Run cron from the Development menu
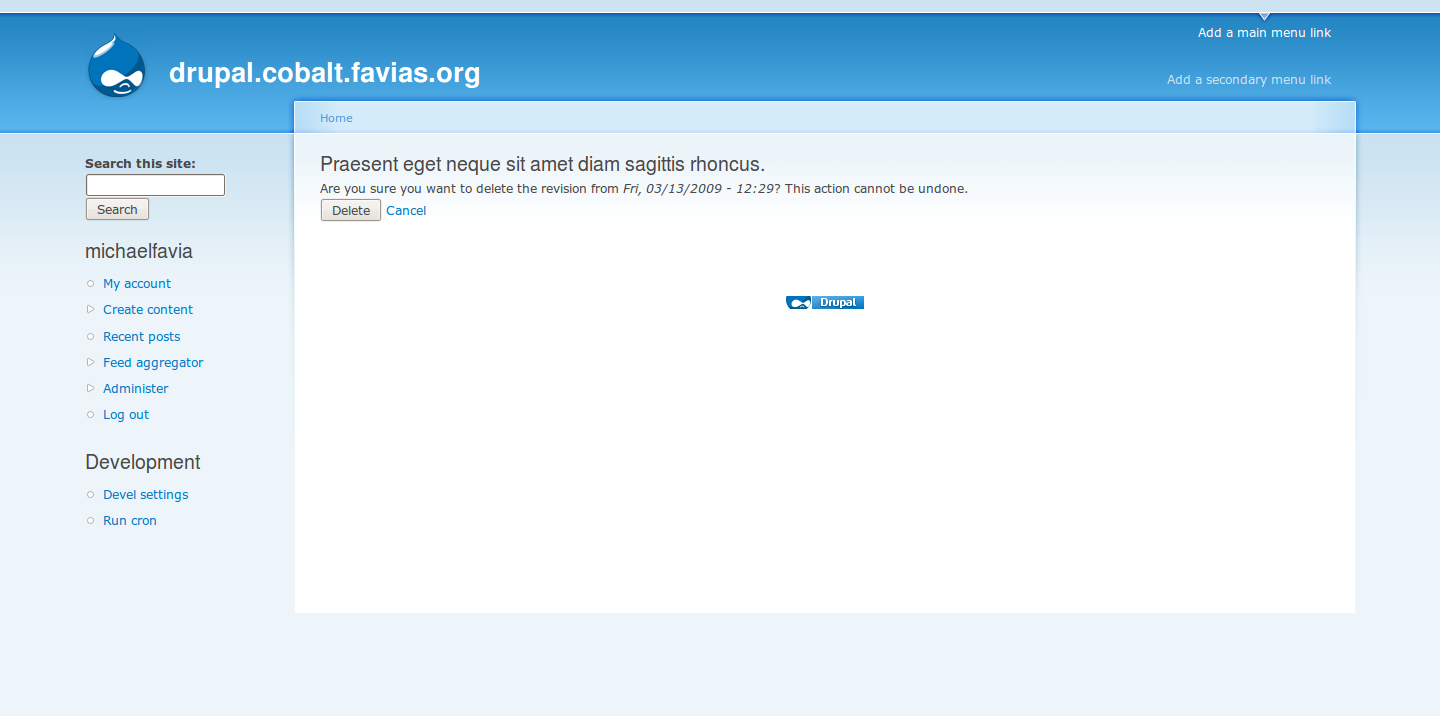 [129, 520]
